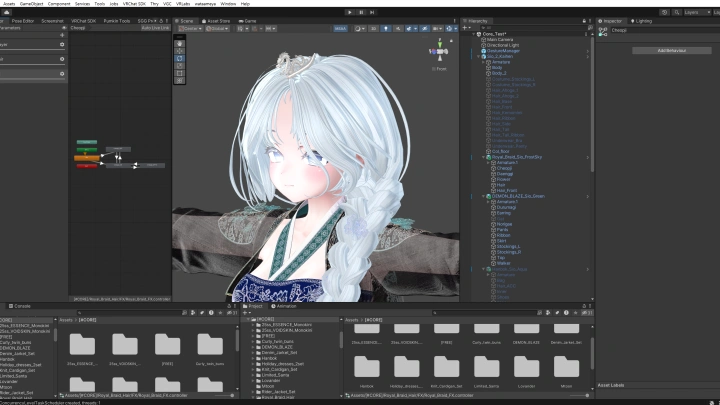
Task: Toggle MSAA button in Scene toolbar
Action: [340, 28]
